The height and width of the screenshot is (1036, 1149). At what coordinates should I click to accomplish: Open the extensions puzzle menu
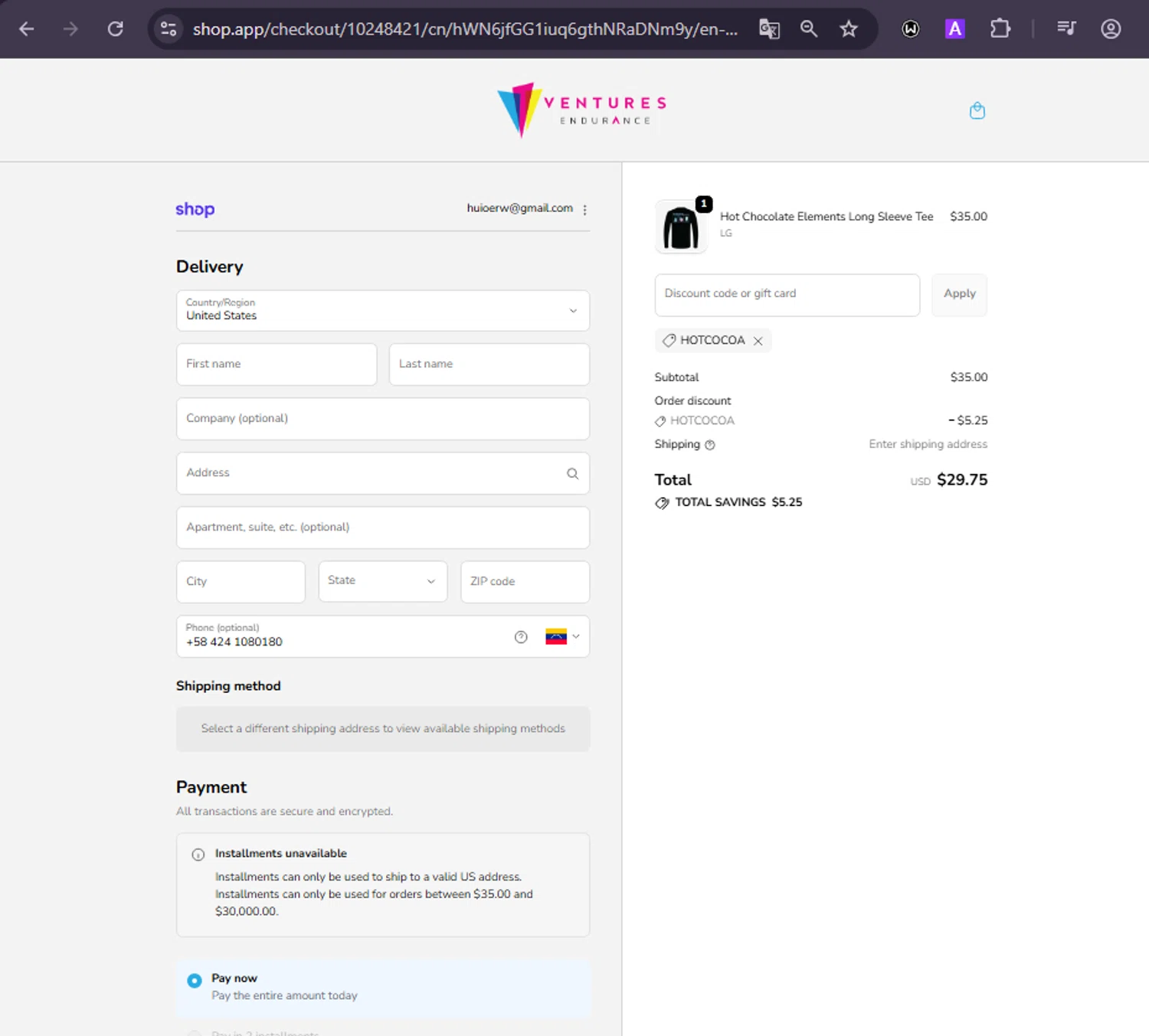pos(1000,29)
